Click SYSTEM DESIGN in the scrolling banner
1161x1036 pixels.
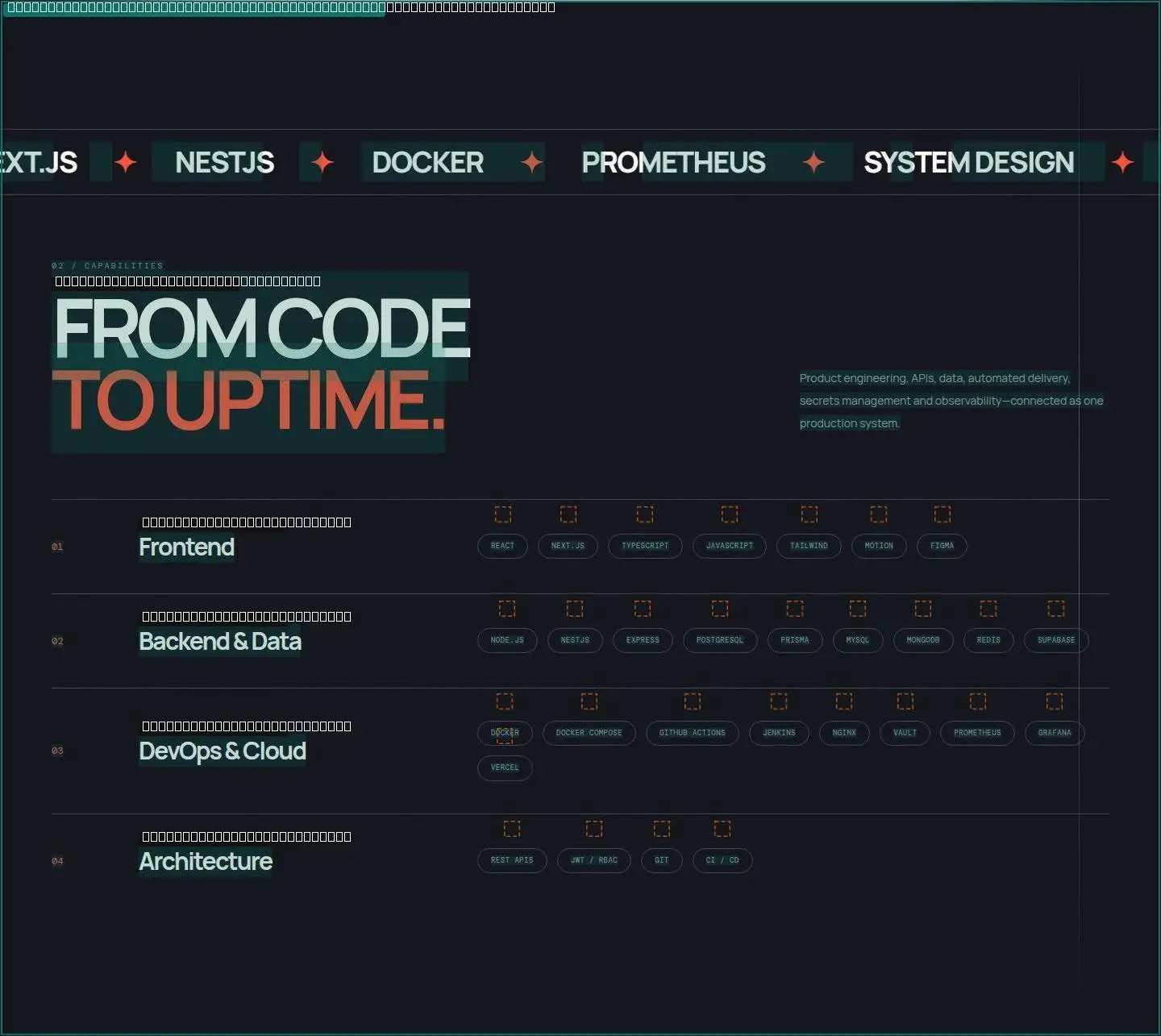pyautogui.click(x=968, y=163)
